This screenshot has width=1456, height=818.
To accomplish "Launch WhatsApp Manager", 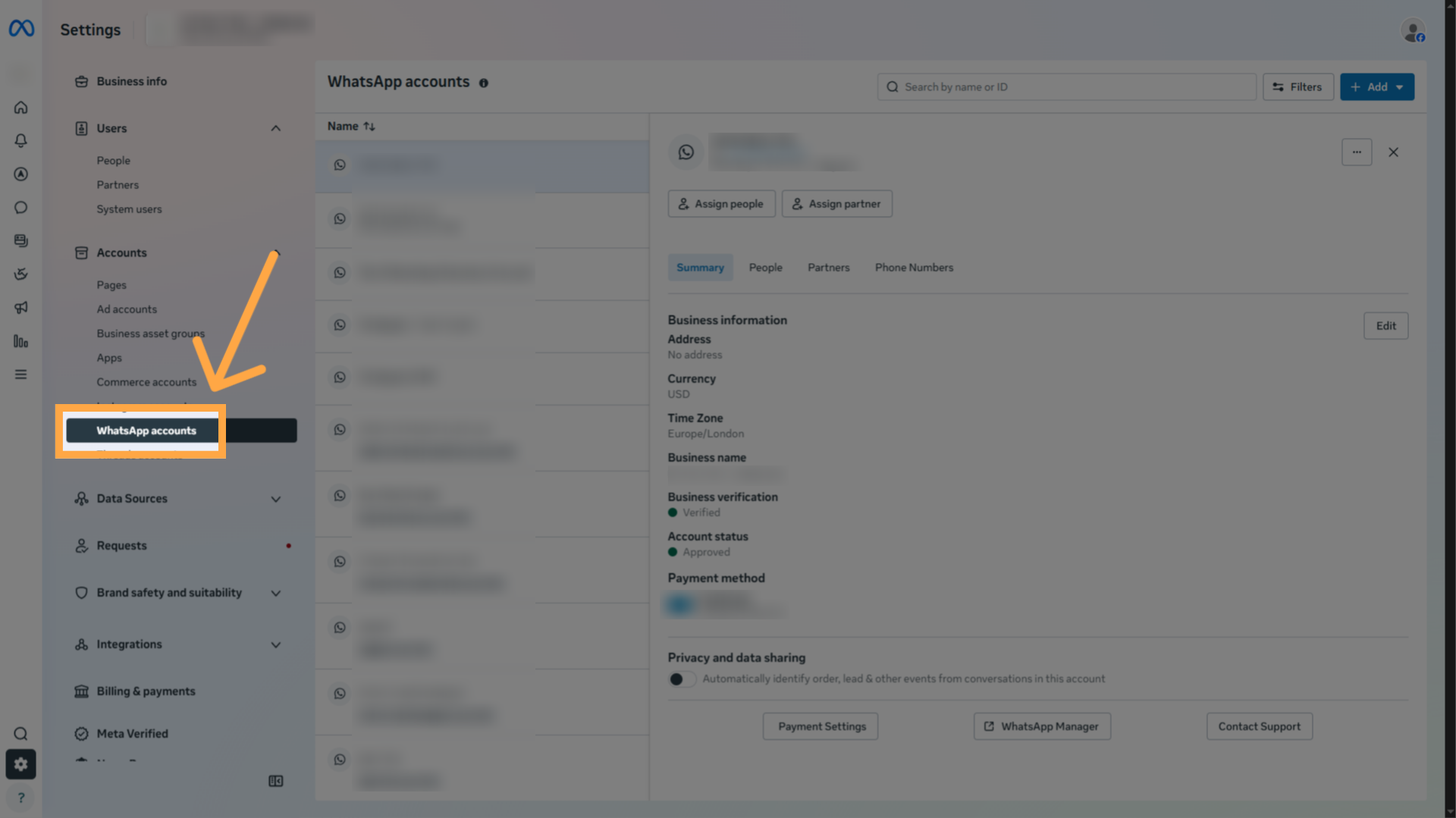I will tap(1042, 726).
